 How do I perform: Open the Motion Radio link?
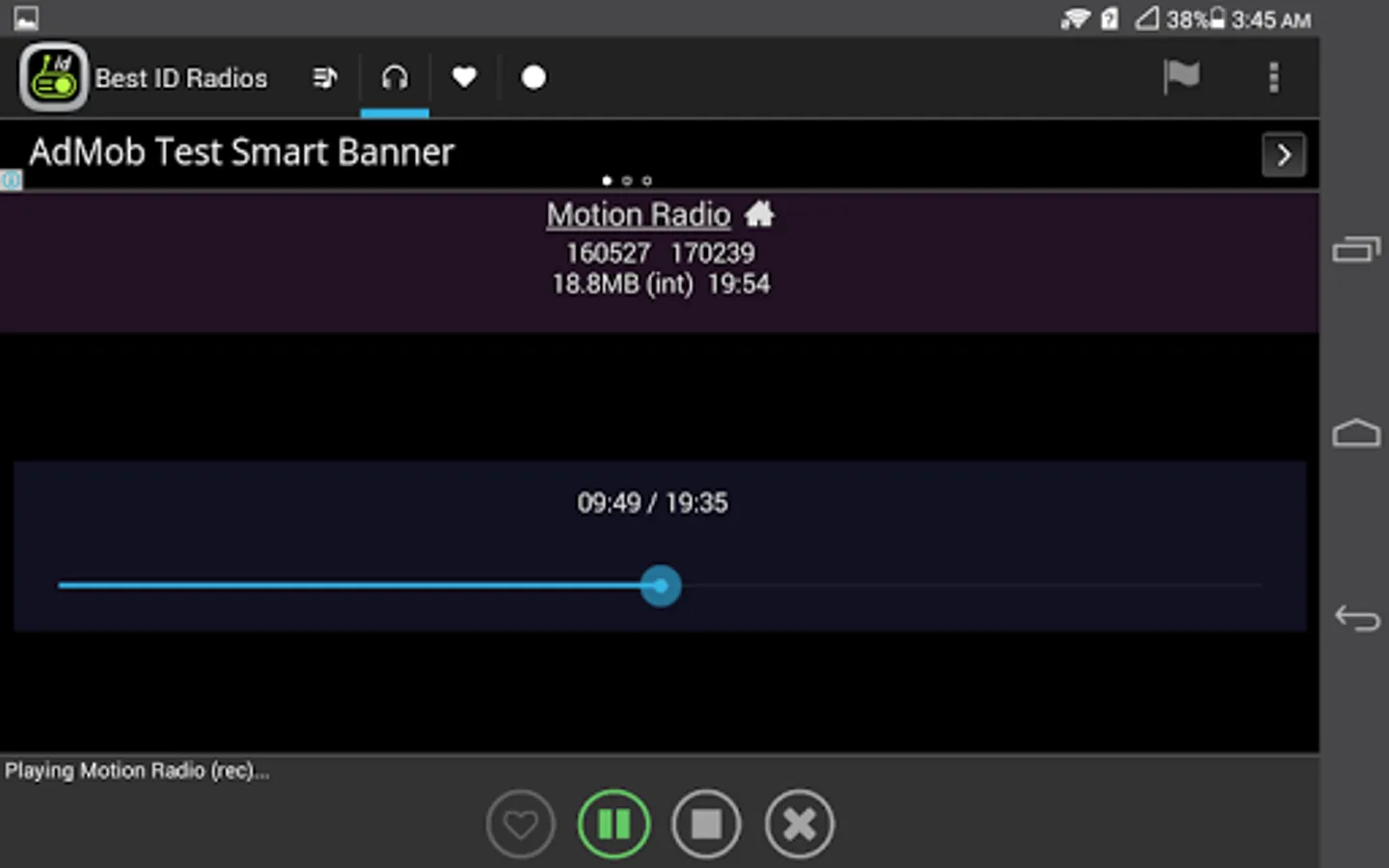tap(639, 214)
